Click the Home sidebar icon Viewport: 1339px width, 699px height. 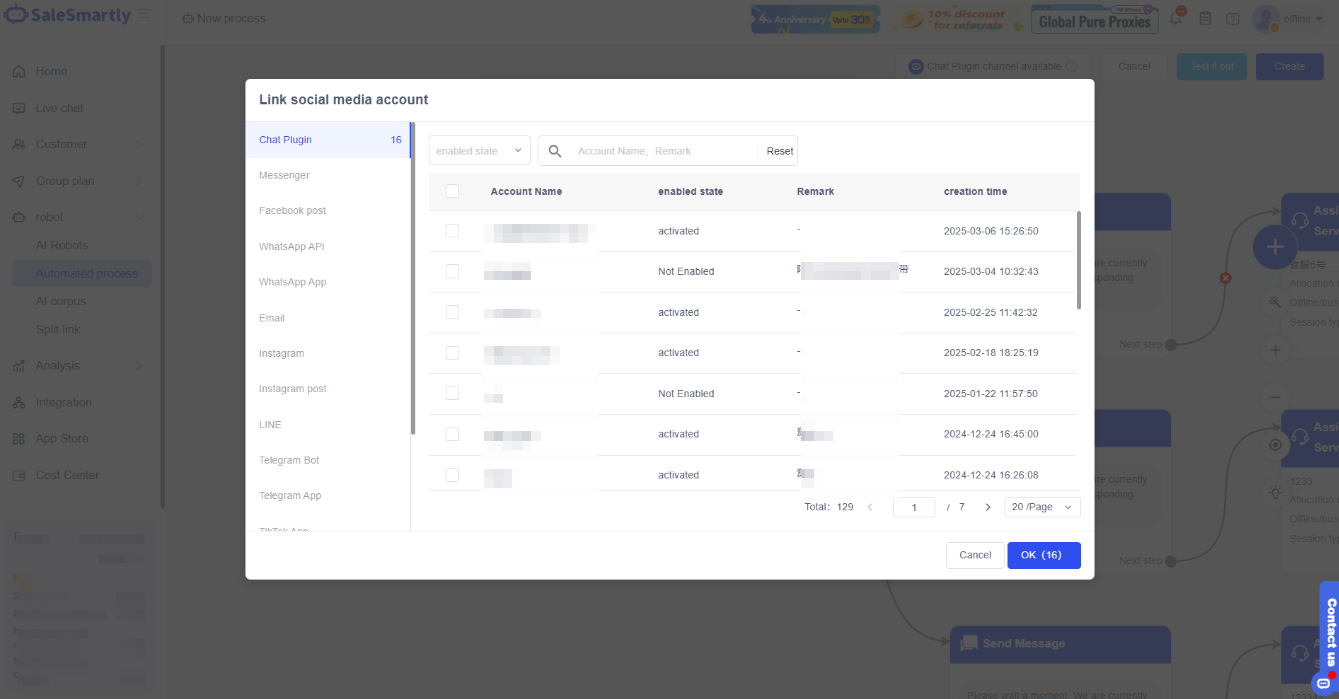[18, 72]
